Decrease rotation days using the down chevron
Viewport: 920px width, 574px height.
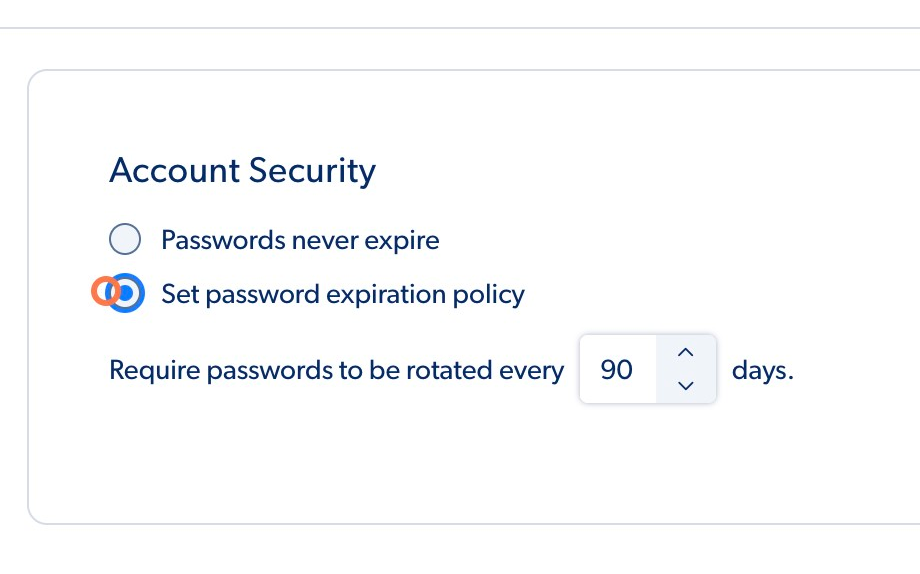686,386
